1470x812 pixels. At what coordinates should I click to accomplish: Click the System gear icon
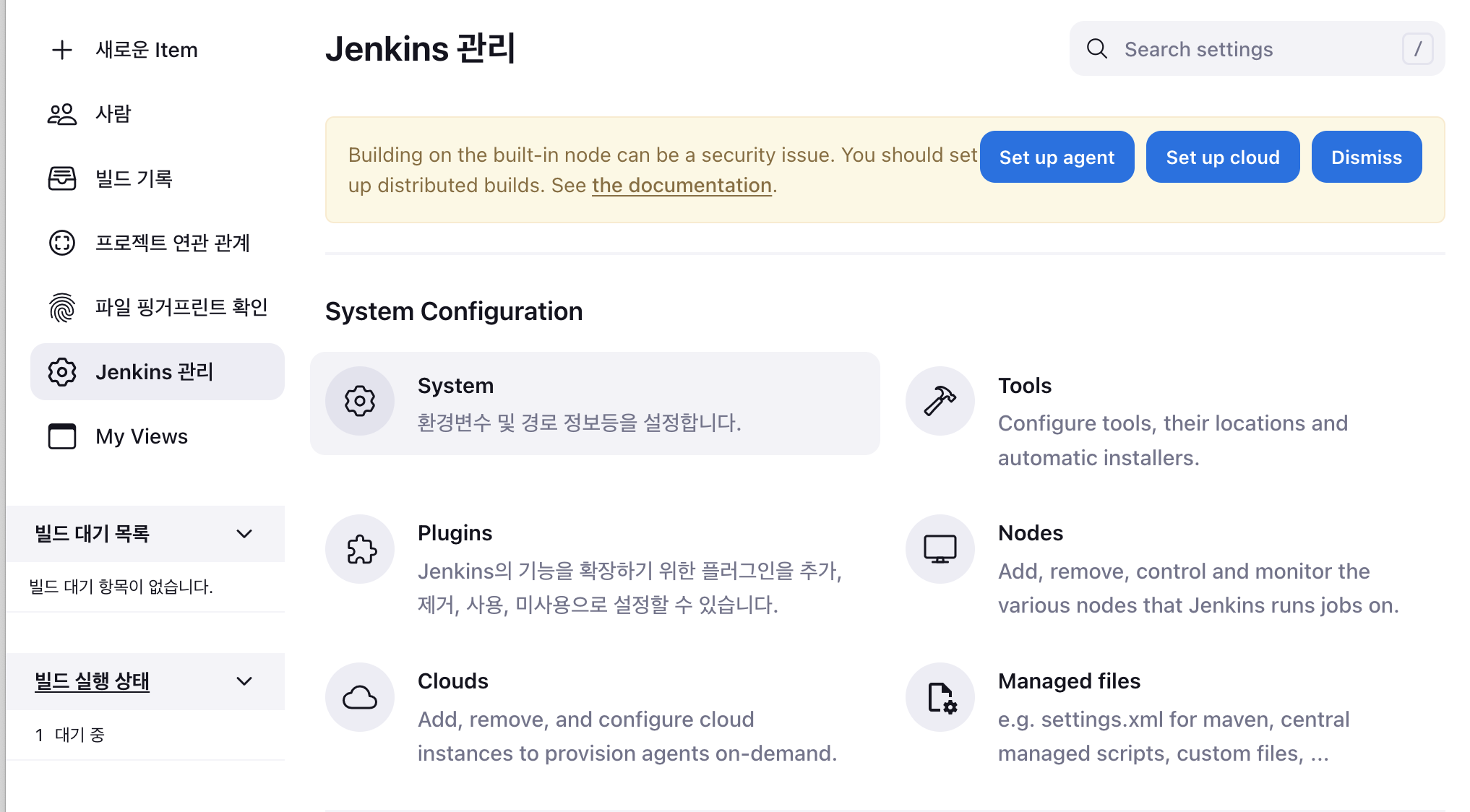tap(360, 402)
